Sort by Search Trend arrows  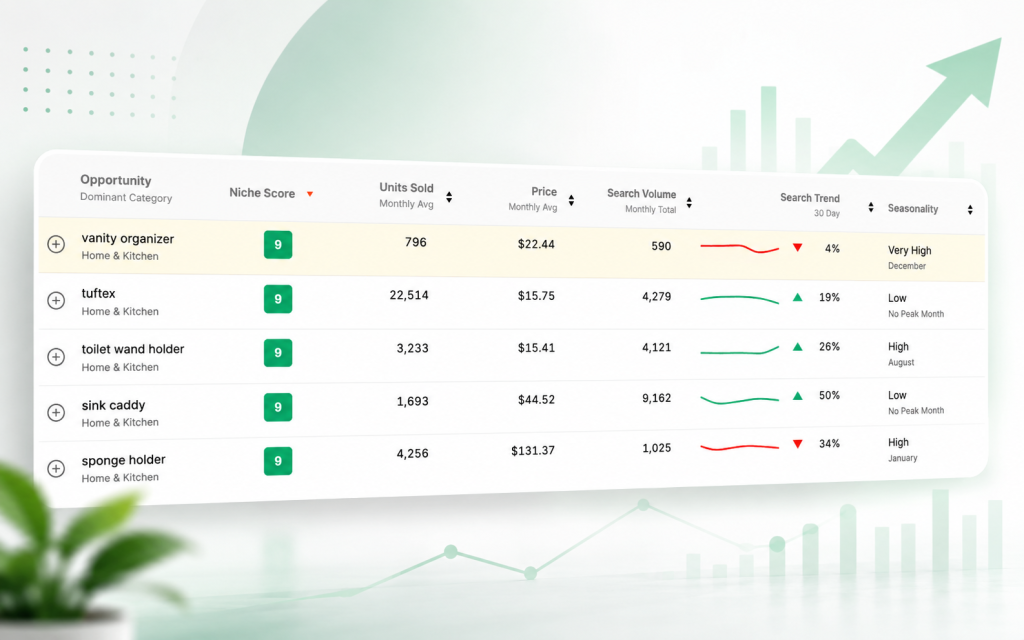871,207
